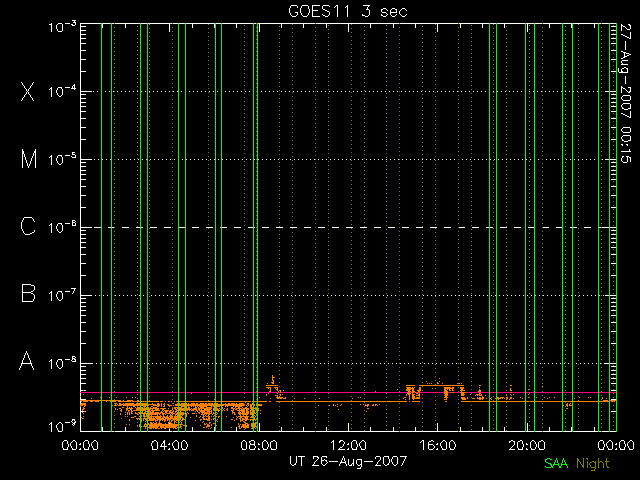Click the A flare class label
This screenshot has width=640, height=480.
pos(27,361)
